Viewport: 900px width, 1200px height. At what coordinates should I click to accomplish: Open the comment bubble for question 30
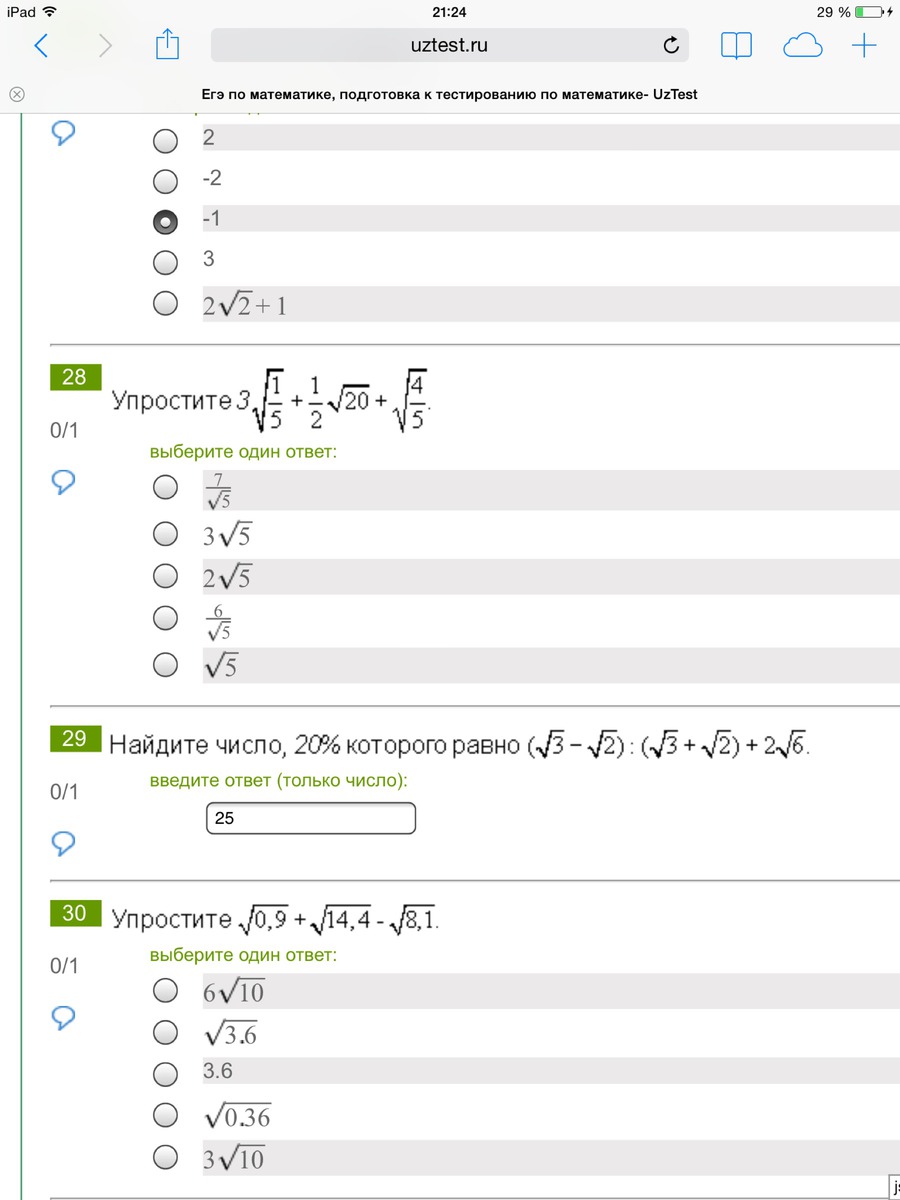coord(63,1018)
